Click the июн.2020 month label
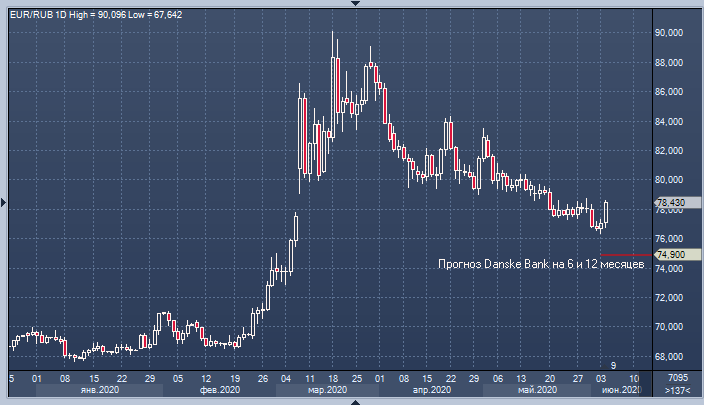This screenshot has height=405, width=704. (x=620, y=391)
